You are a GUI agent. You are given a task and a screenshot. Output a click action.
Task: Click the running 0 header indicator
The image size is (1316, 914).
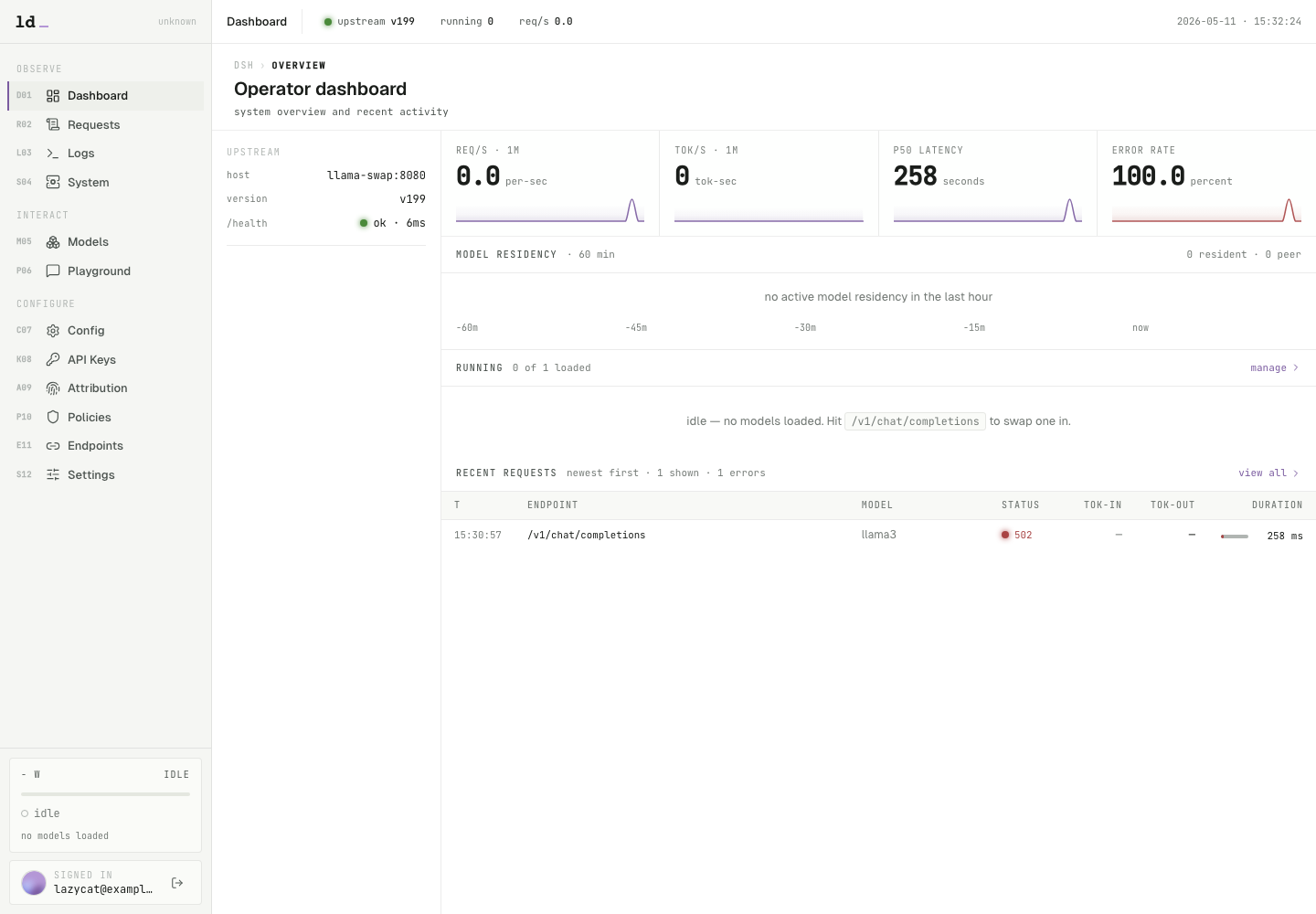coord(467,22)
